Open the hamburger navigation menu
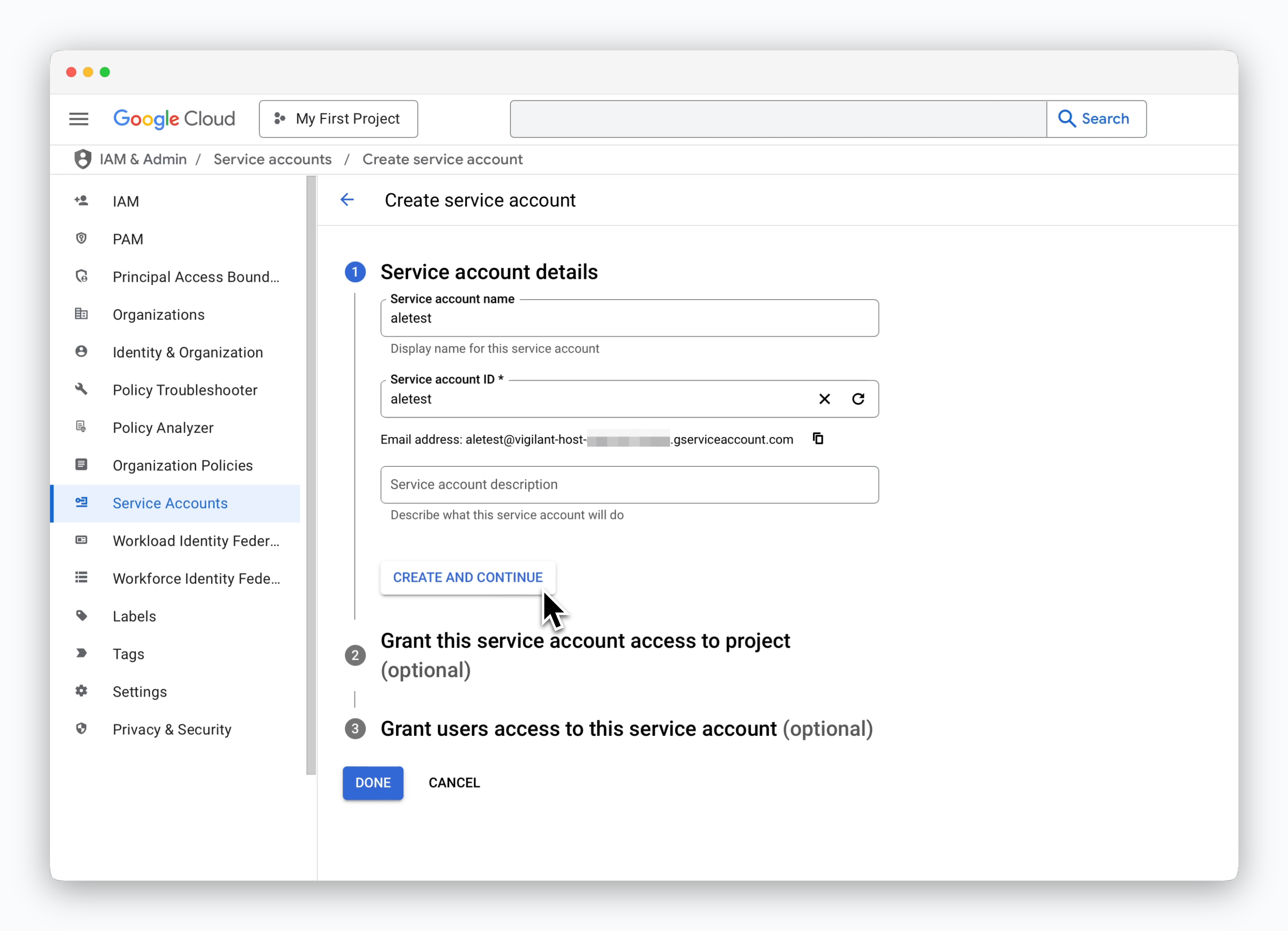The width and height of the screenshot is (1288, 931). (x=78, y=119)
